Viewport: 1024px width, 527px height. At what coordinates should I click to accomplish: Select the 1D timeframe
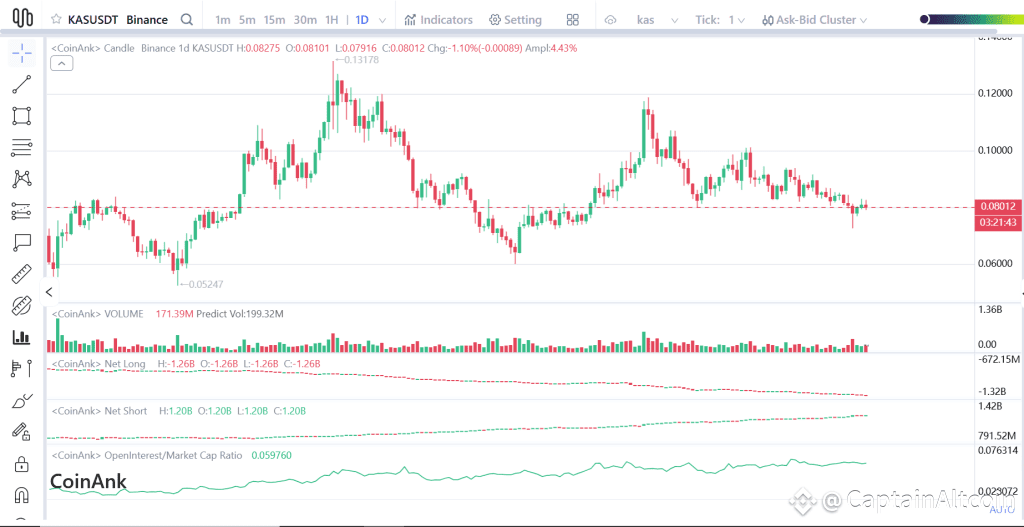click(x=362, y=20)
